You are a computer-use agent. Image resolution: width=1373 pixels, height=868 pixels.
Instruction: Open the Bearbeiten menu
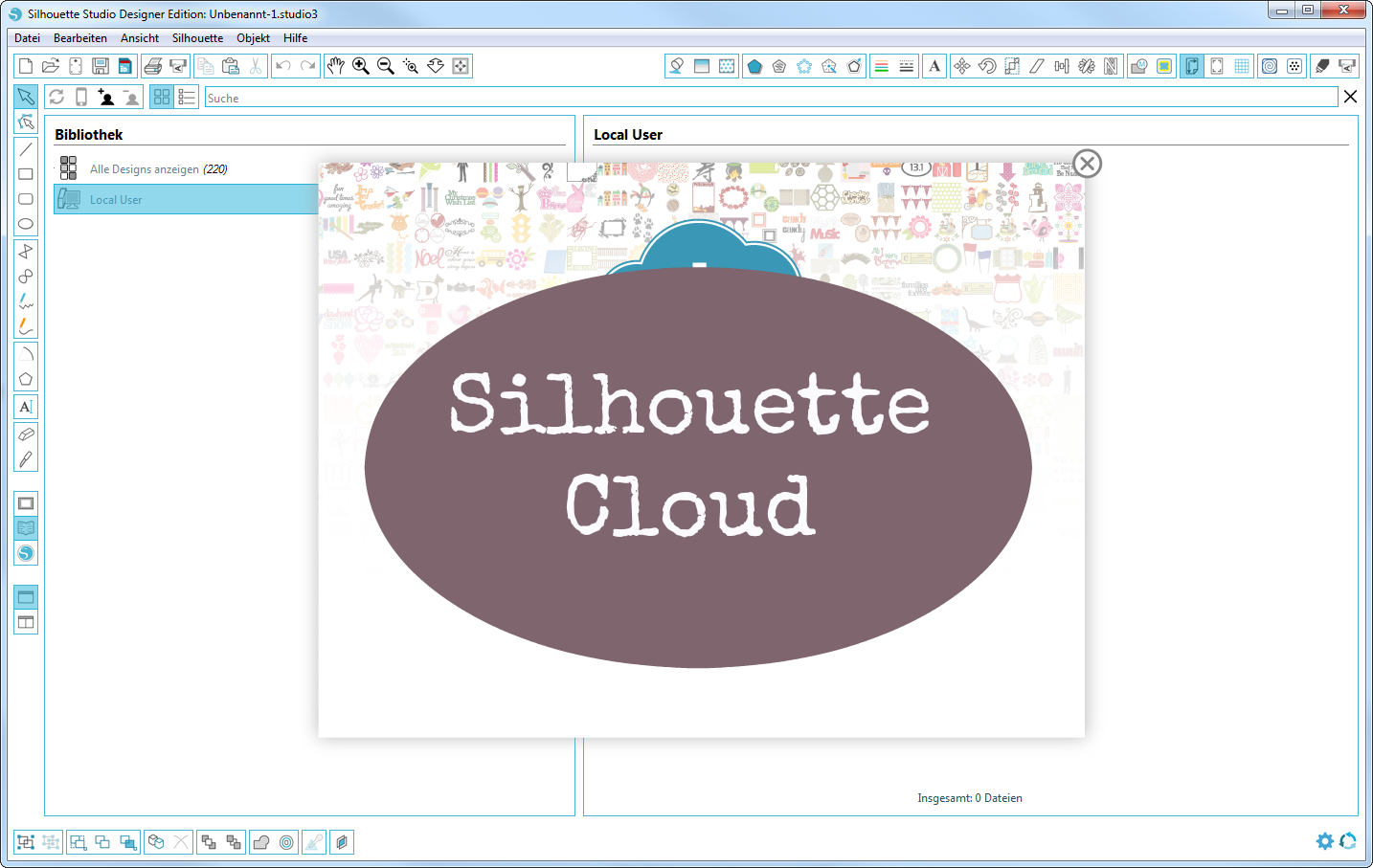pos(80,38)
